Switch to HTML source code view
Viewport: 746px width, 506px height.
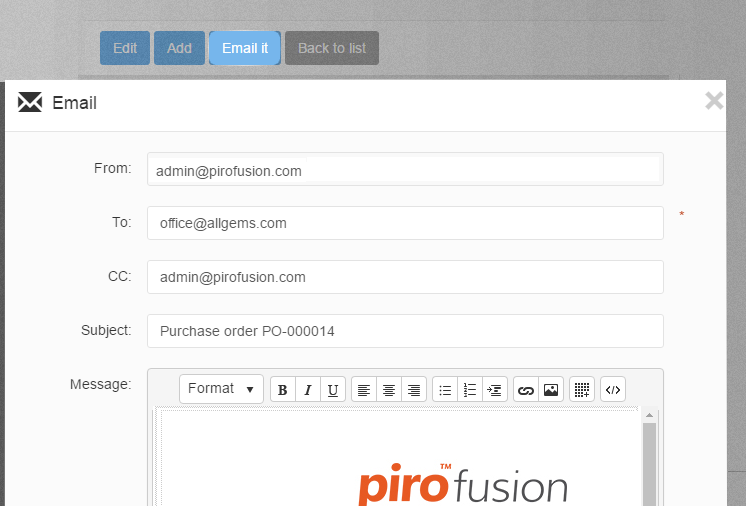pyautogui.click(x=613, y=389)
